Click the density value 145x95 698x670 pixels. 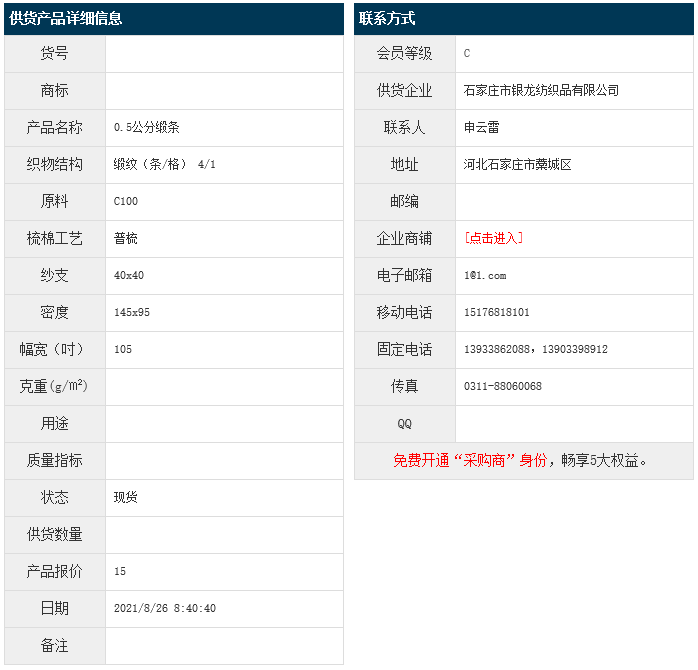point(132,312)
